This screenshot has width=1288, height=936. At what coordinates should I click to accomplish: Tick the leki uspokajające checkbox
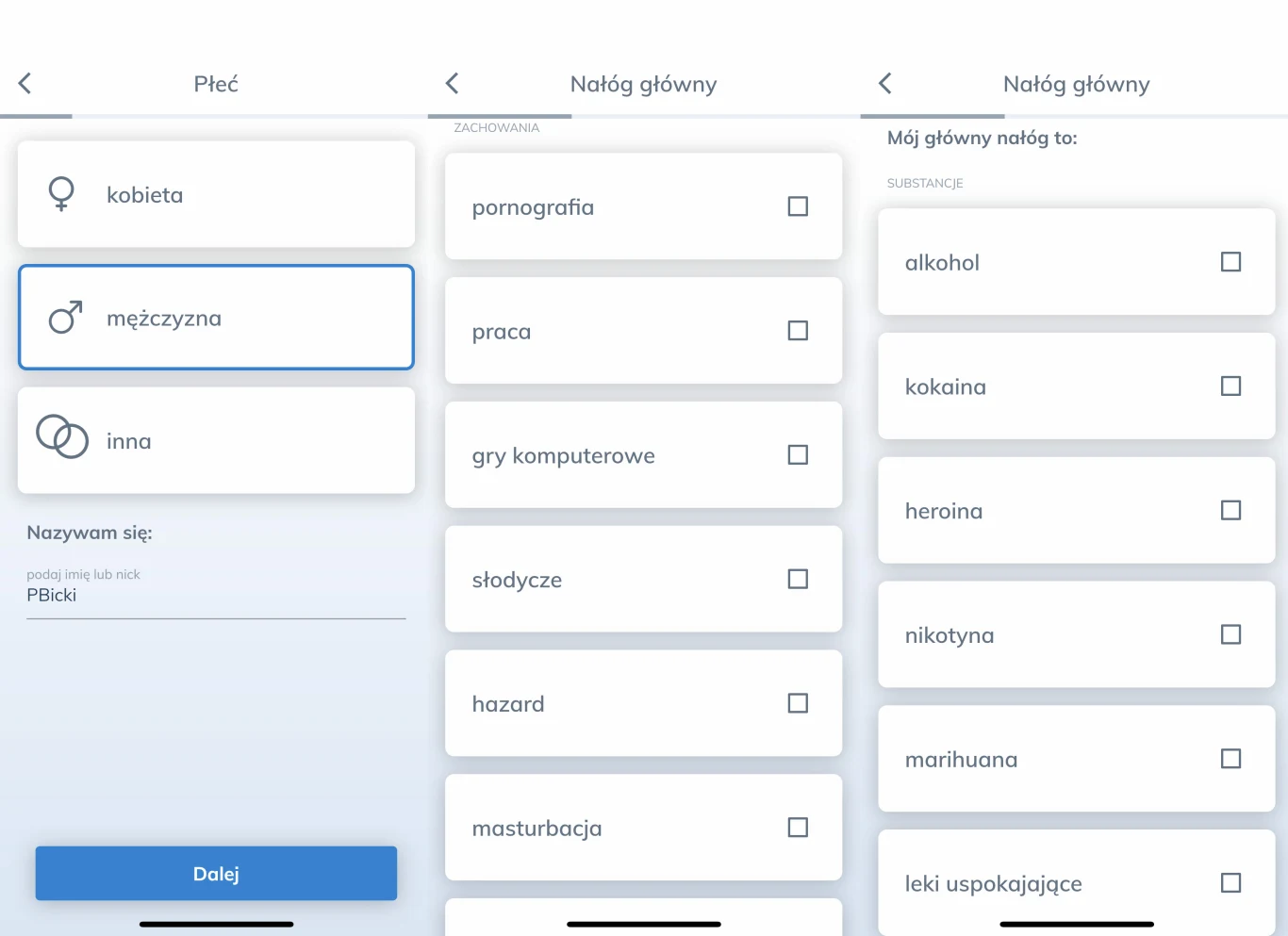(1230, 883)
